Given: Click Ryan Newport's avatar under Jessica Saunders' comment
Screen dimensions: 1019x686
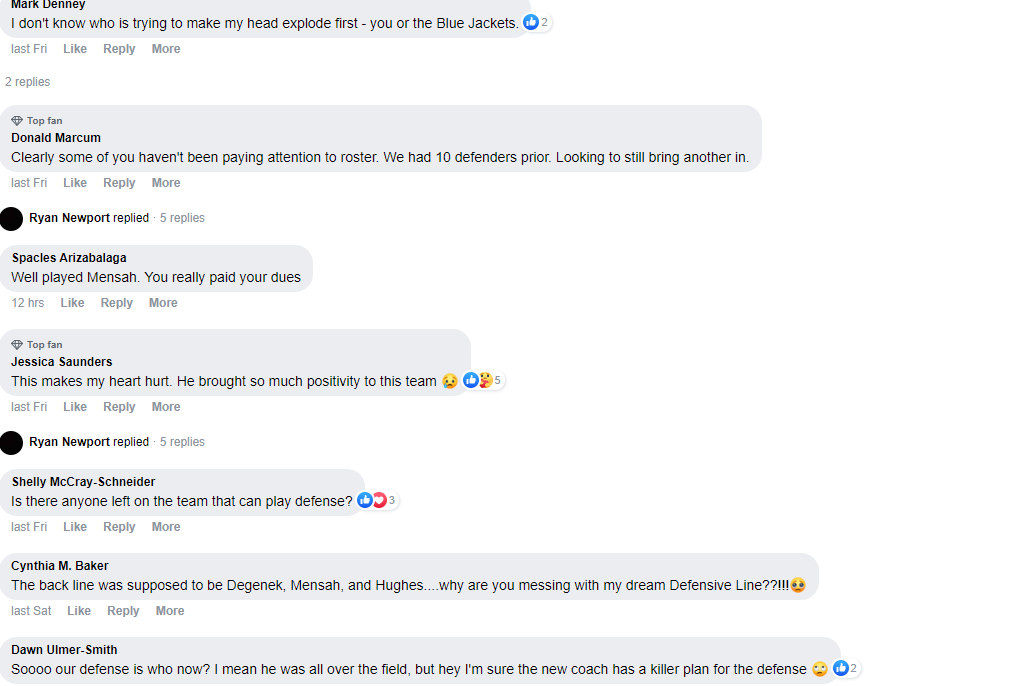Looking at the screenshot, I should 12,442.
